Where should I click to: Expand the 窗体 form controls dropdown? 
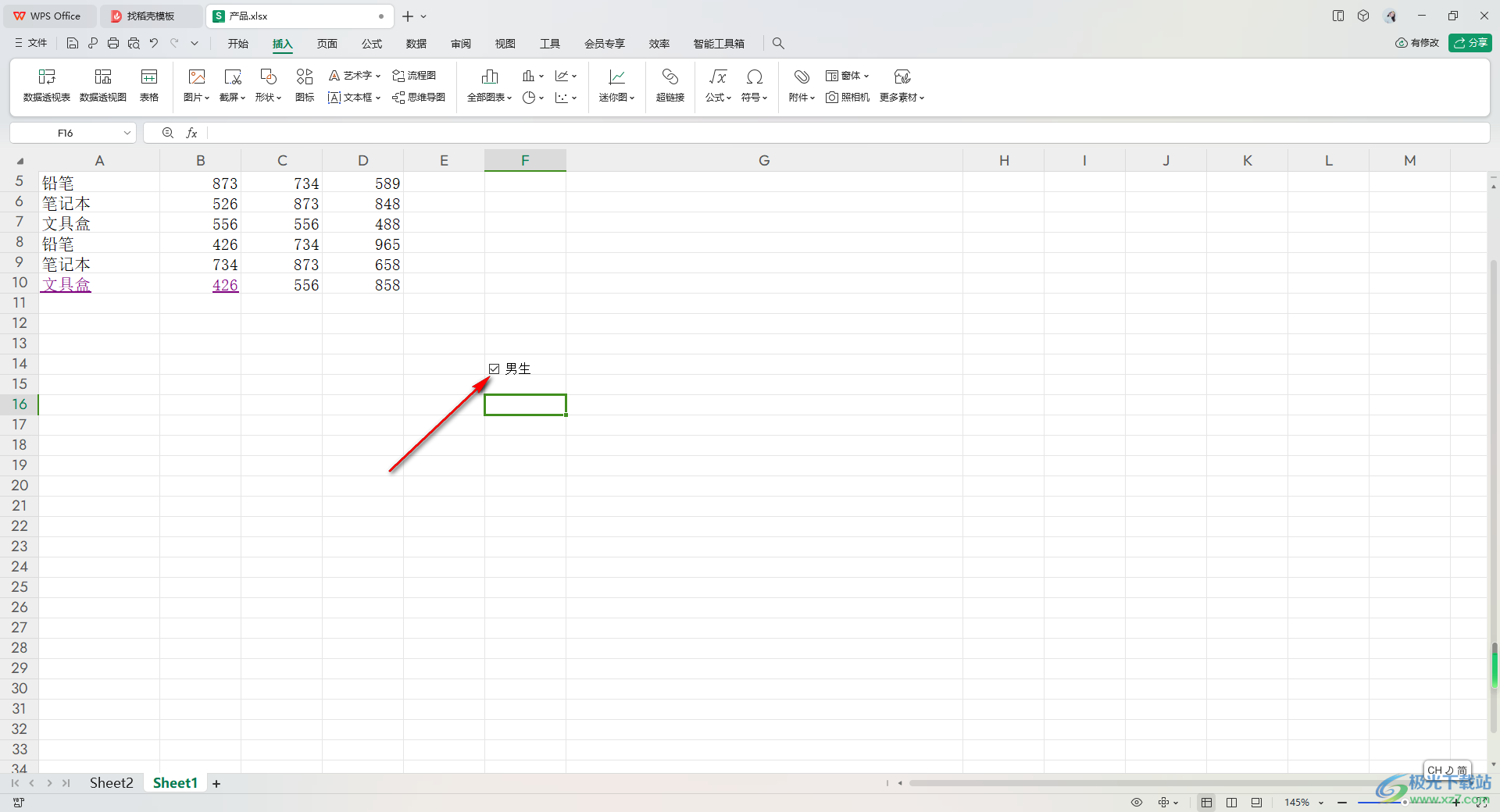pyautogui.click(x=866, y=76)
